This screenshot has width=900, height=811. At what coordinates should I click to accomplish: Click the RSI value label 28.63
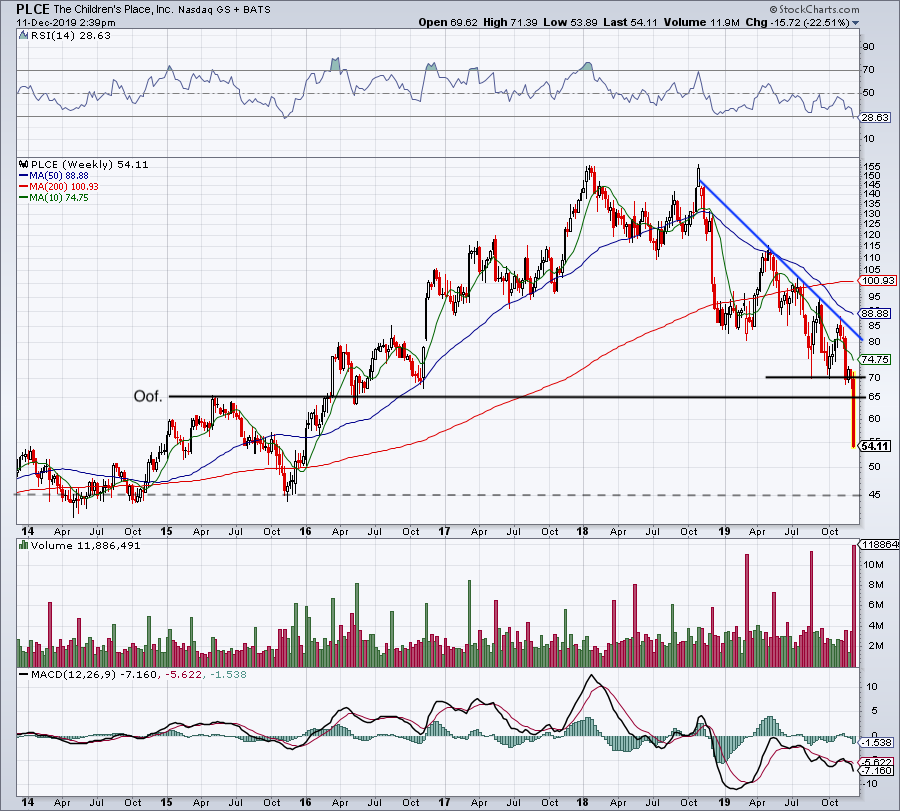(x=875, y=118)
